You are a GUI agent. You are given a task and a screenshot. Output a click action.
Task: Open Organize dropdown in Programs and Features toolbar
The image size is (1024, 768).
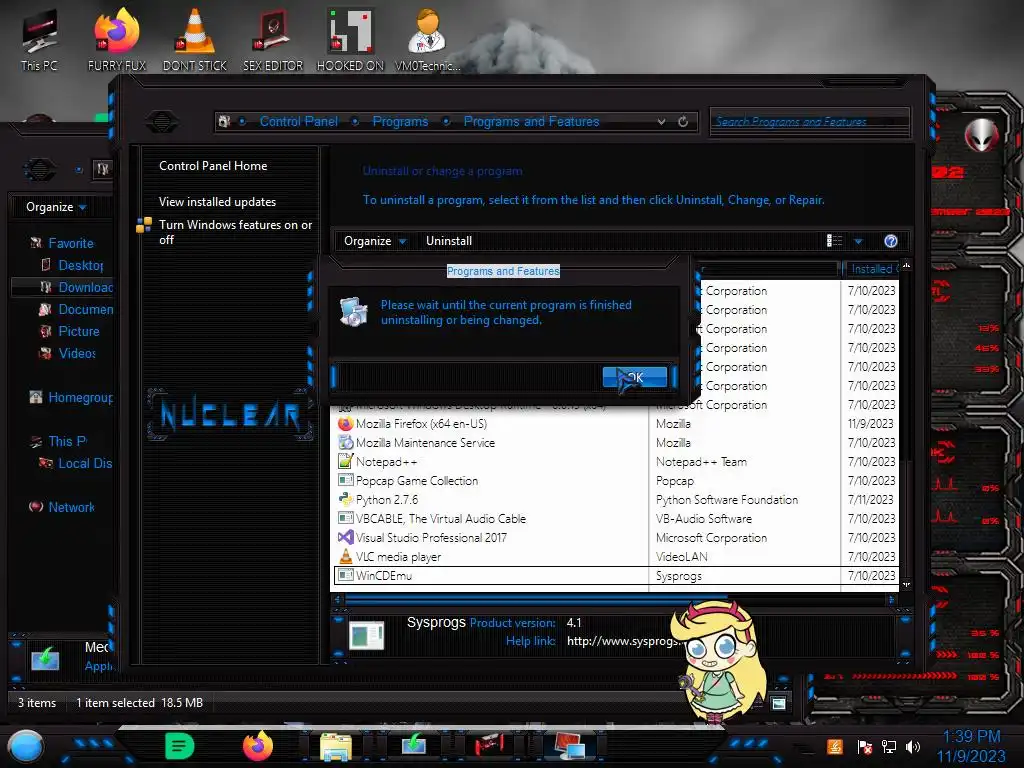click(x=375, y=241)
